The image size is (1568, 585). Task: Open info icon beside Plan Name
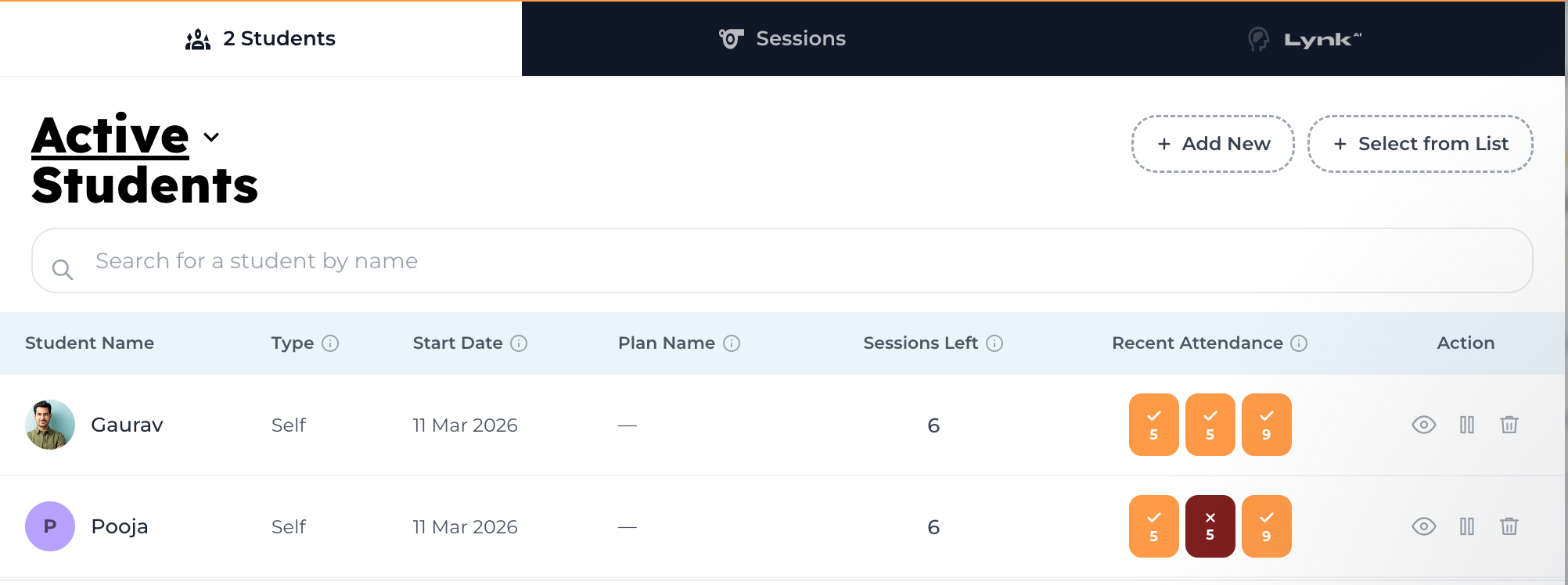coord(732,343)
